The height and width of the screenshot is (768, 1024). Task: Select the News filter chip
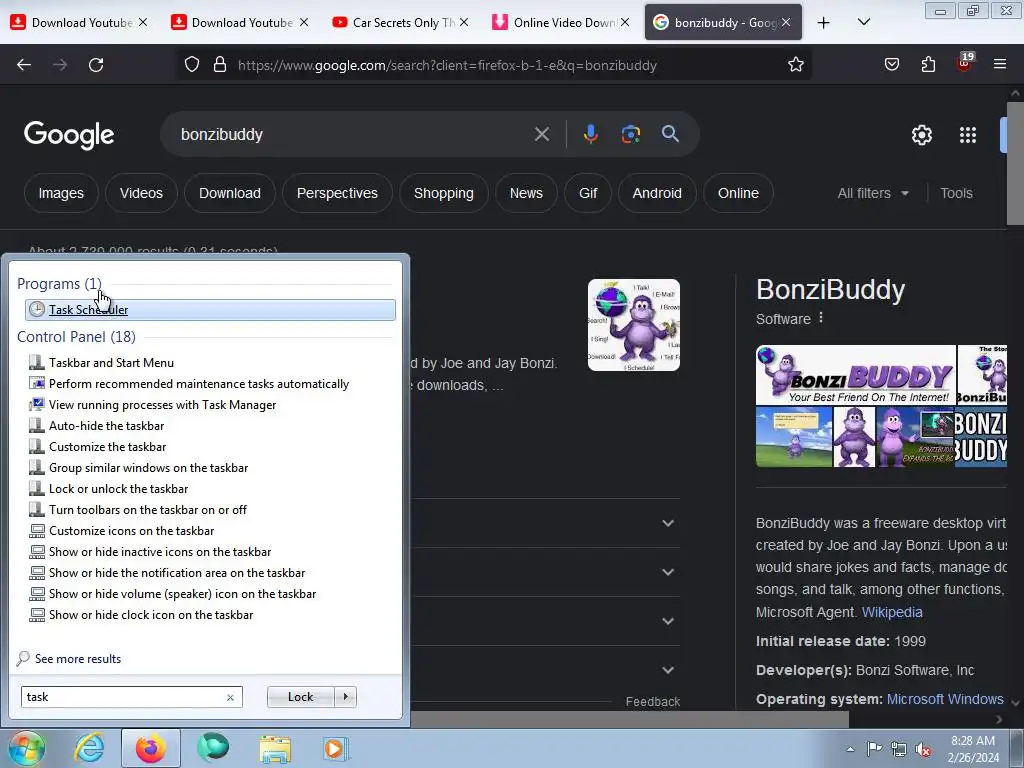tap(526, 193)
